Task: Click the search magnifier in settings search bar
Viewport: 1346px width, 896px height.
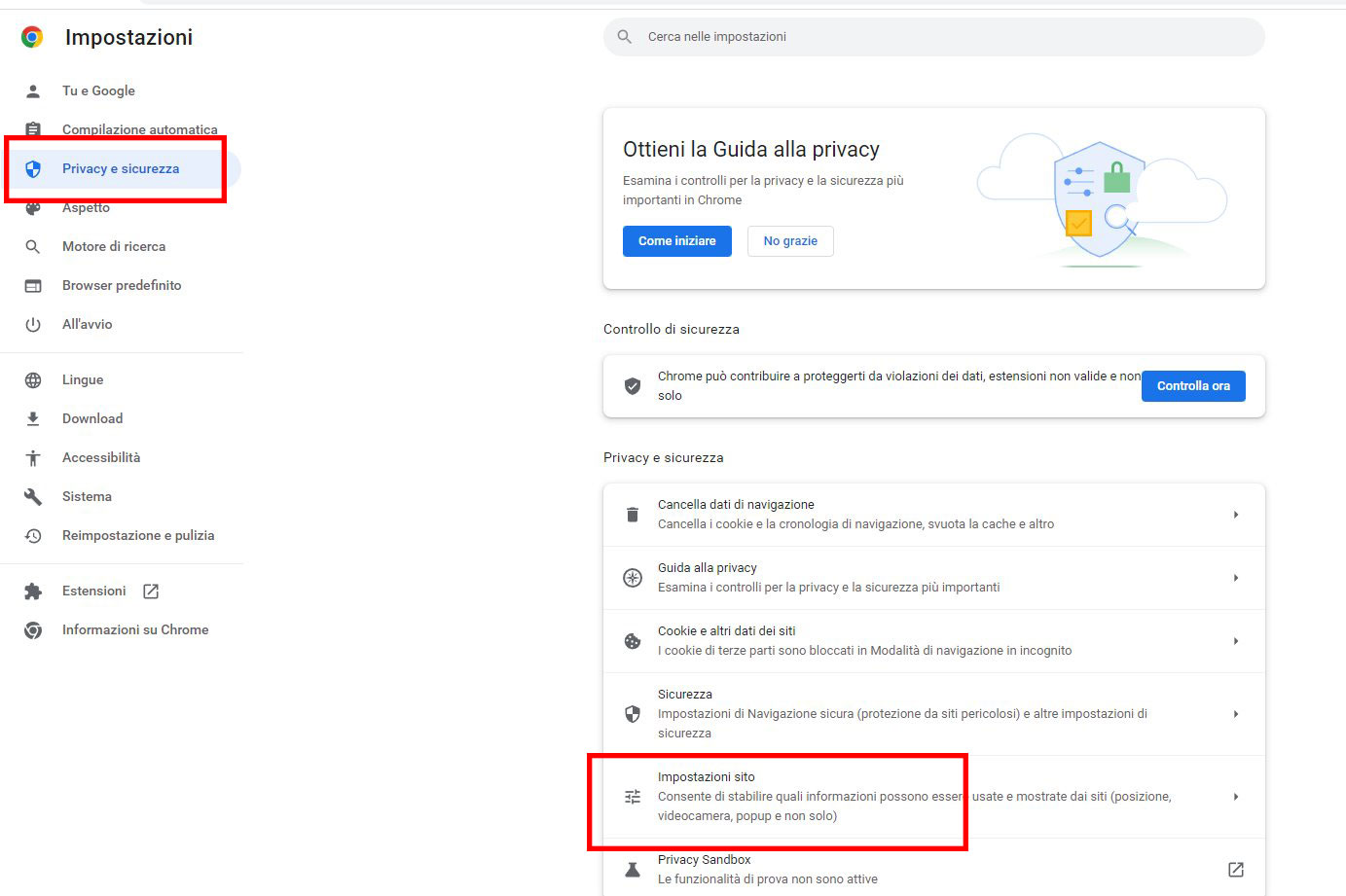Action: (625, 36)
